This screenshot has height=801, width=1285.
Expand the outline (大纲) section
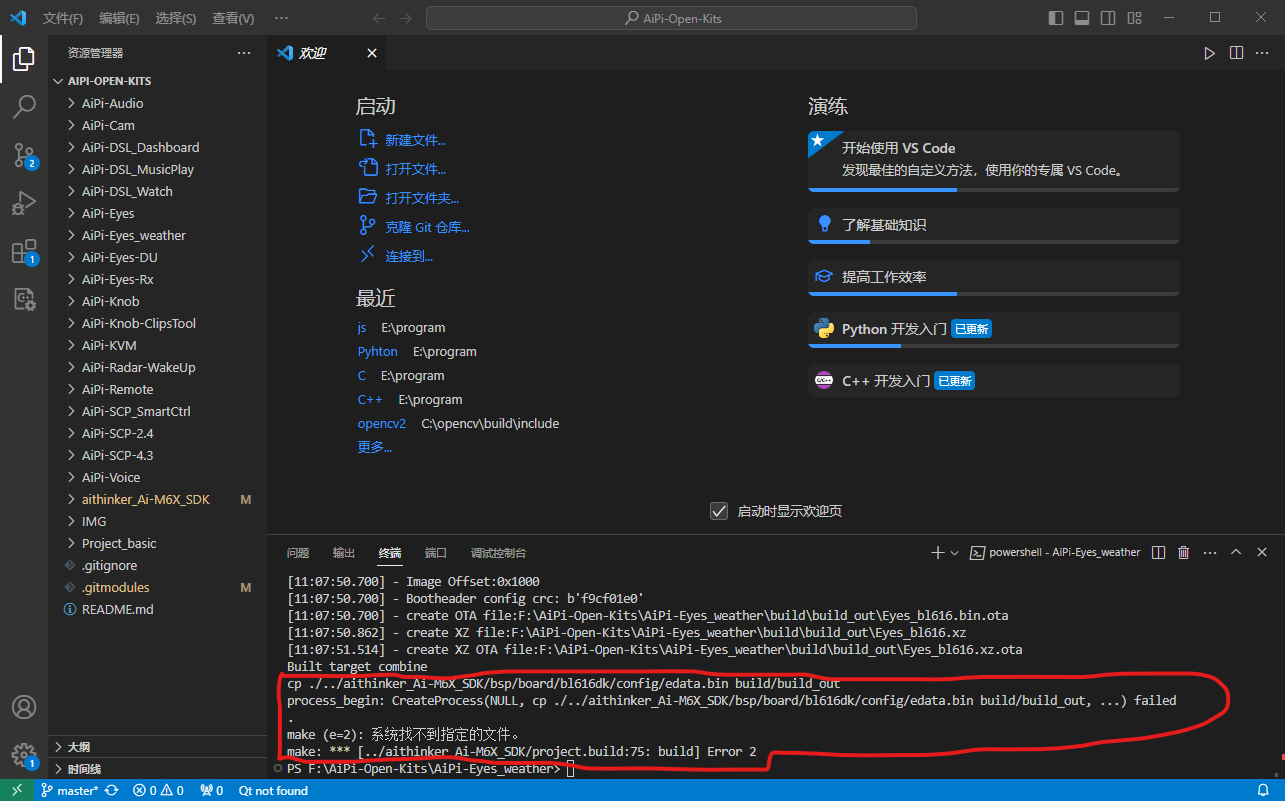point(157,747)
